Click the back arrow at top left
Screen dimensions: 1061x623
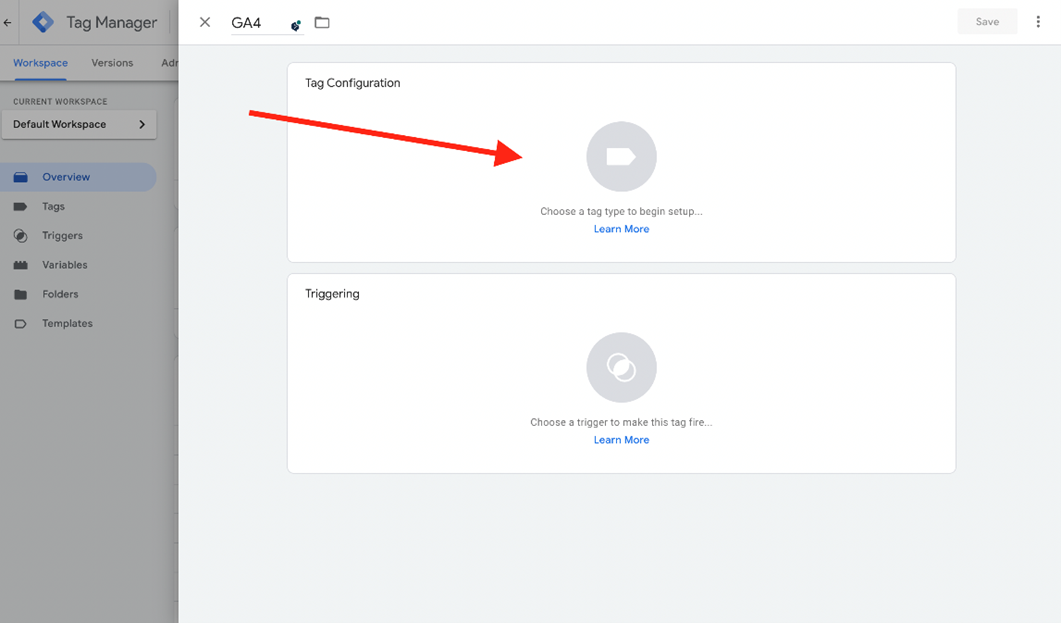(x=7, y=21)
